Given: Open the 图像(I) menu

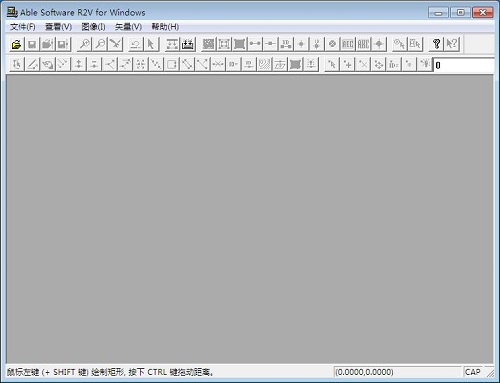Looking at the screenshot, I should point(93,27).
